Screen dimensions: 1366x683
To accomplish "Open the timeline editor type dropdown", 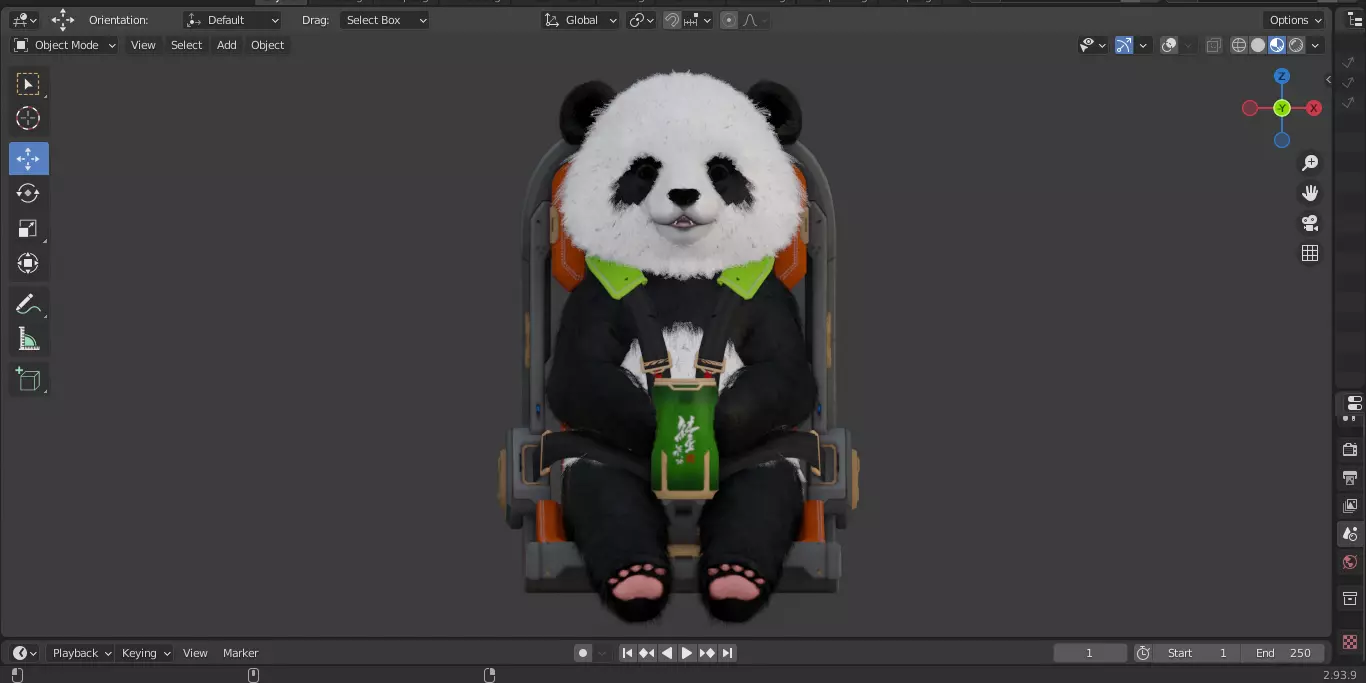I will point(24,653).
